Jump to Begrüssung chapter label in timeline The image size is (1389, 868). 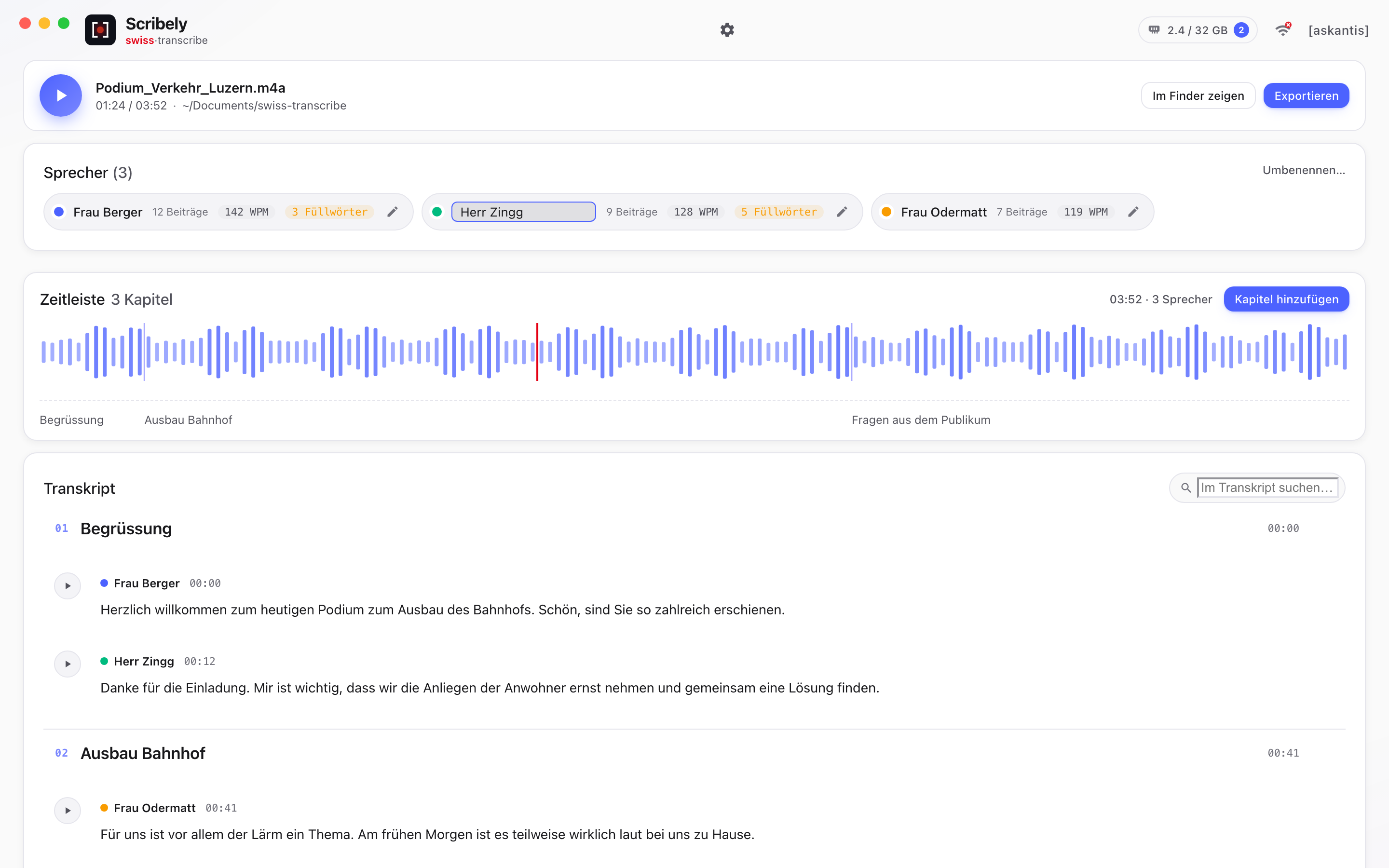72,420
